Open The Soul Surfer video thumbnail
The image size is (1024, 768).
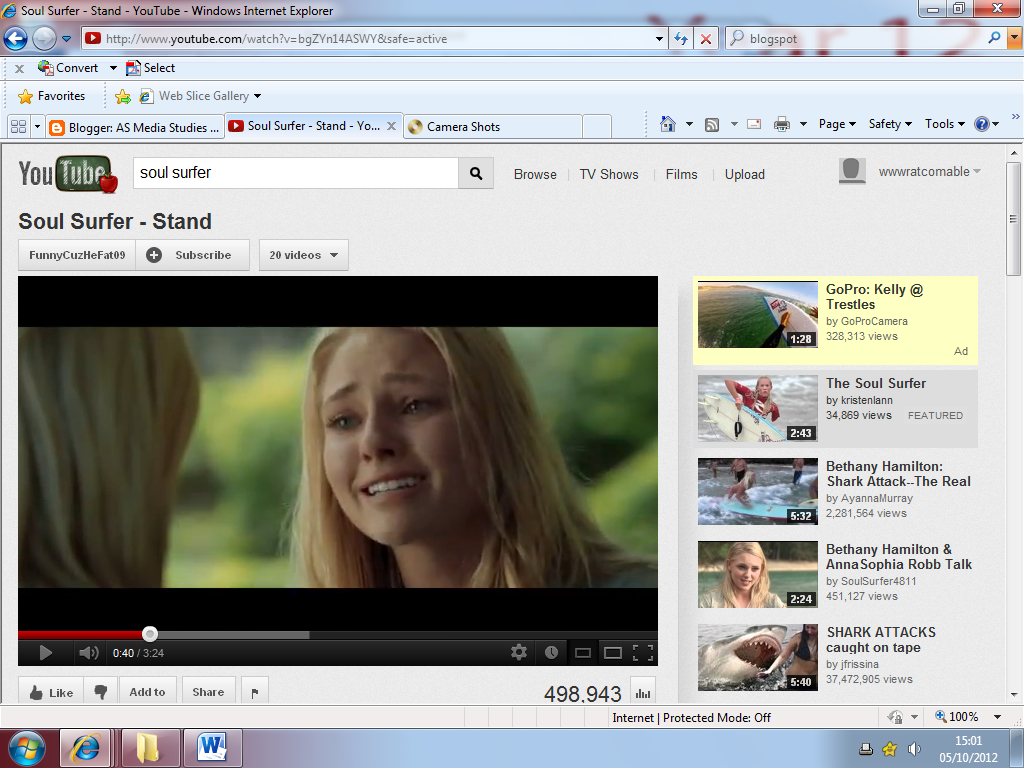coord(758,409)
